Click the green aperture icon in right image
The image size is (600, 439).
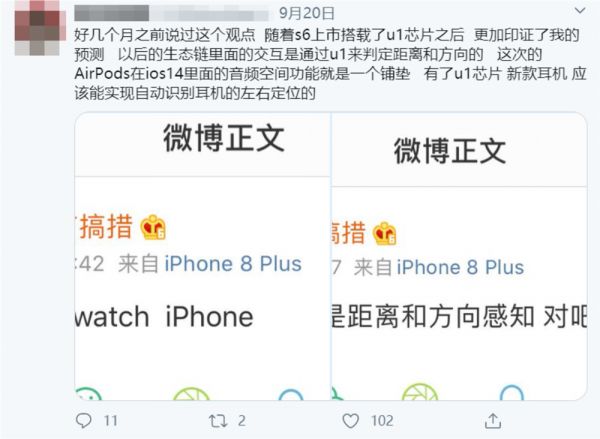point(420,392)
